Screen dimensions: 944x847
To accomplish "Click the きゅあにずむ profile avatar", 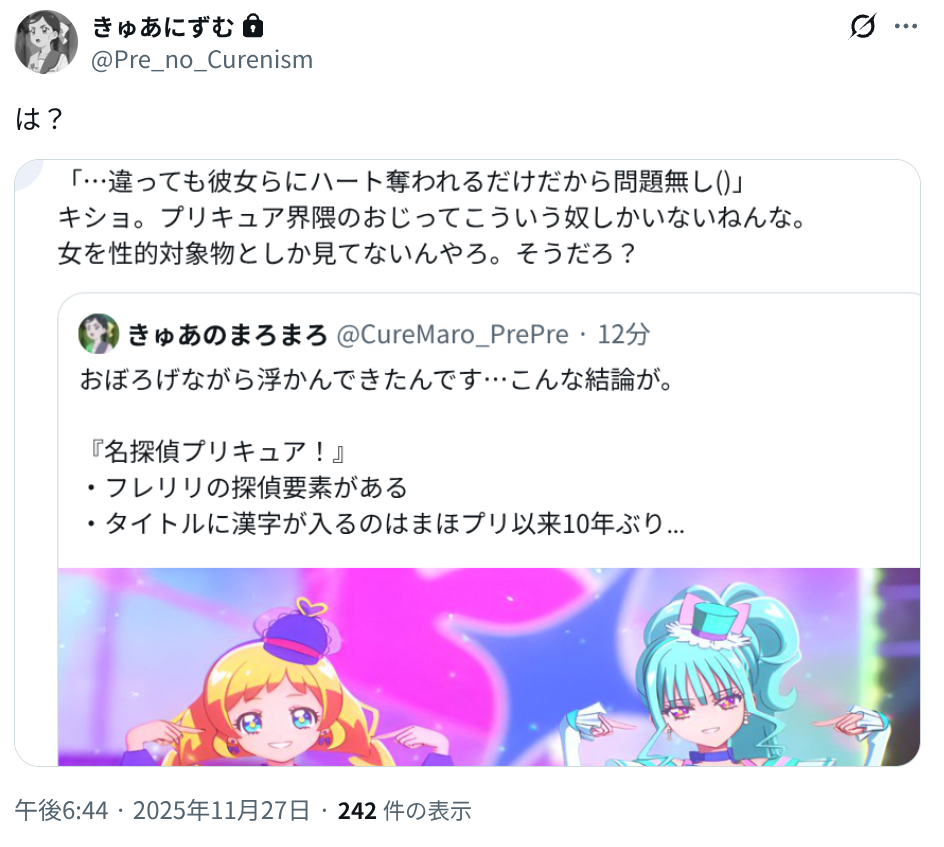I will tap(46, 42).
